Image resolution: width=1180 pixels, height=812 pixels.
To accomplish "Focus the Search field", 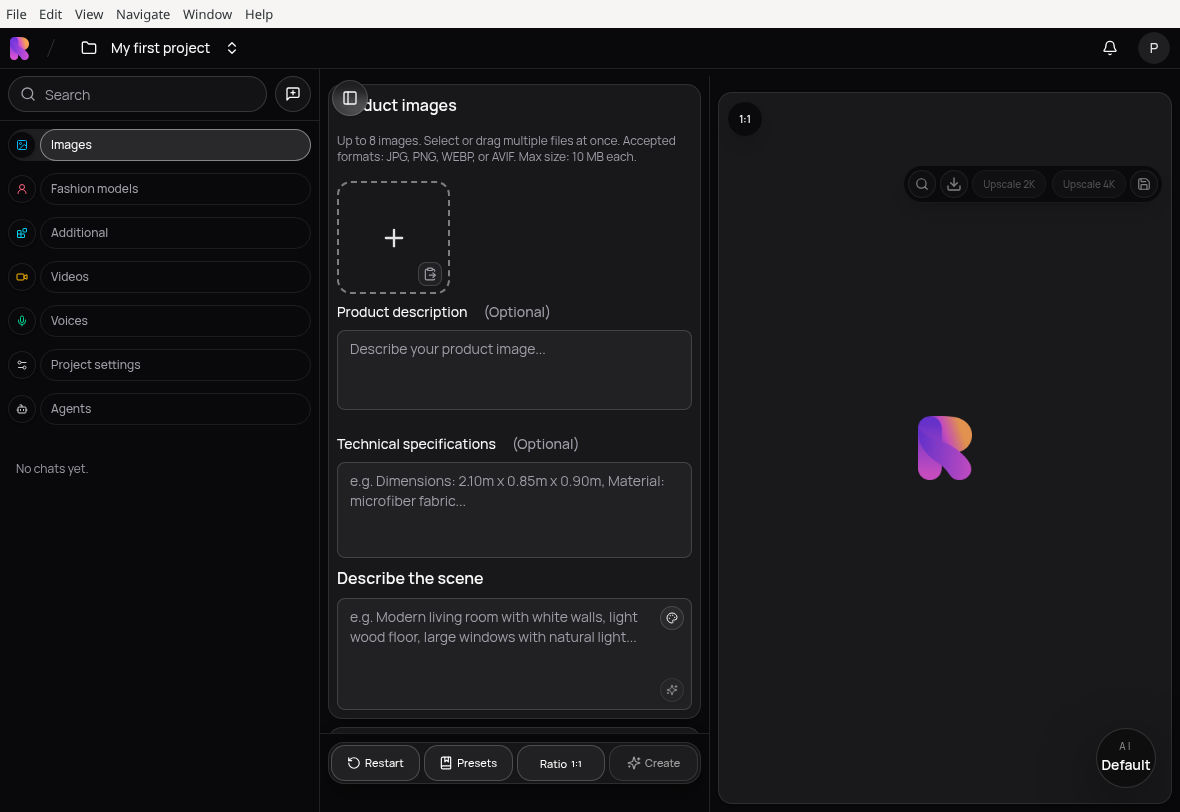I will 138,94.
